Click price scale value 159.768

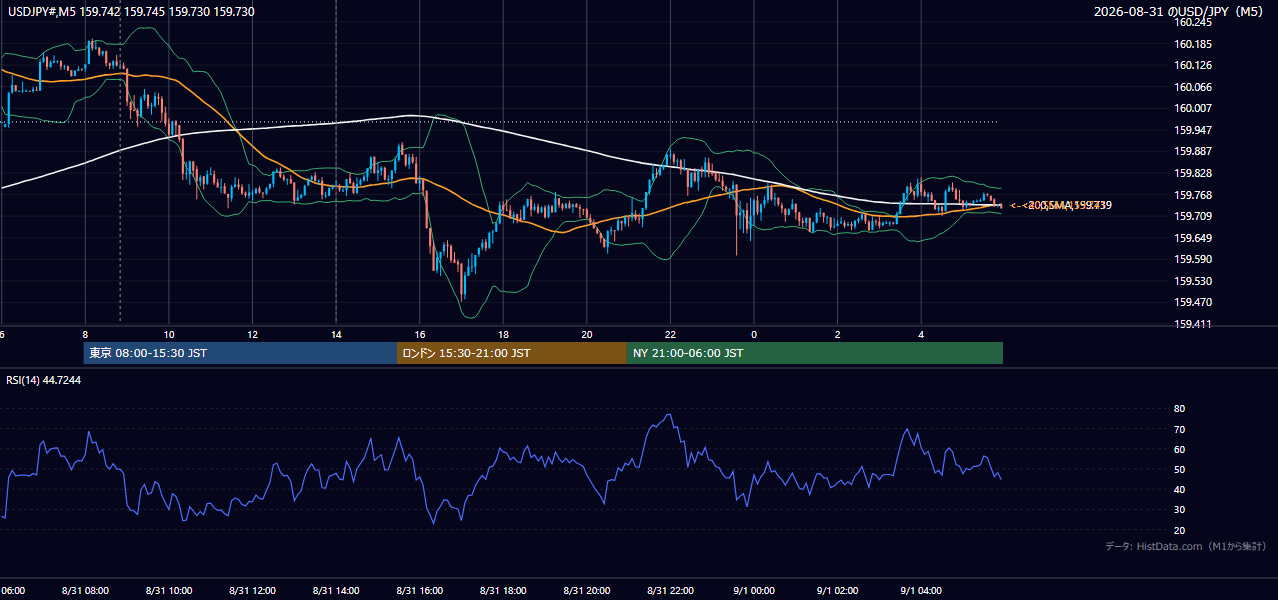(x=1194, y=195)
